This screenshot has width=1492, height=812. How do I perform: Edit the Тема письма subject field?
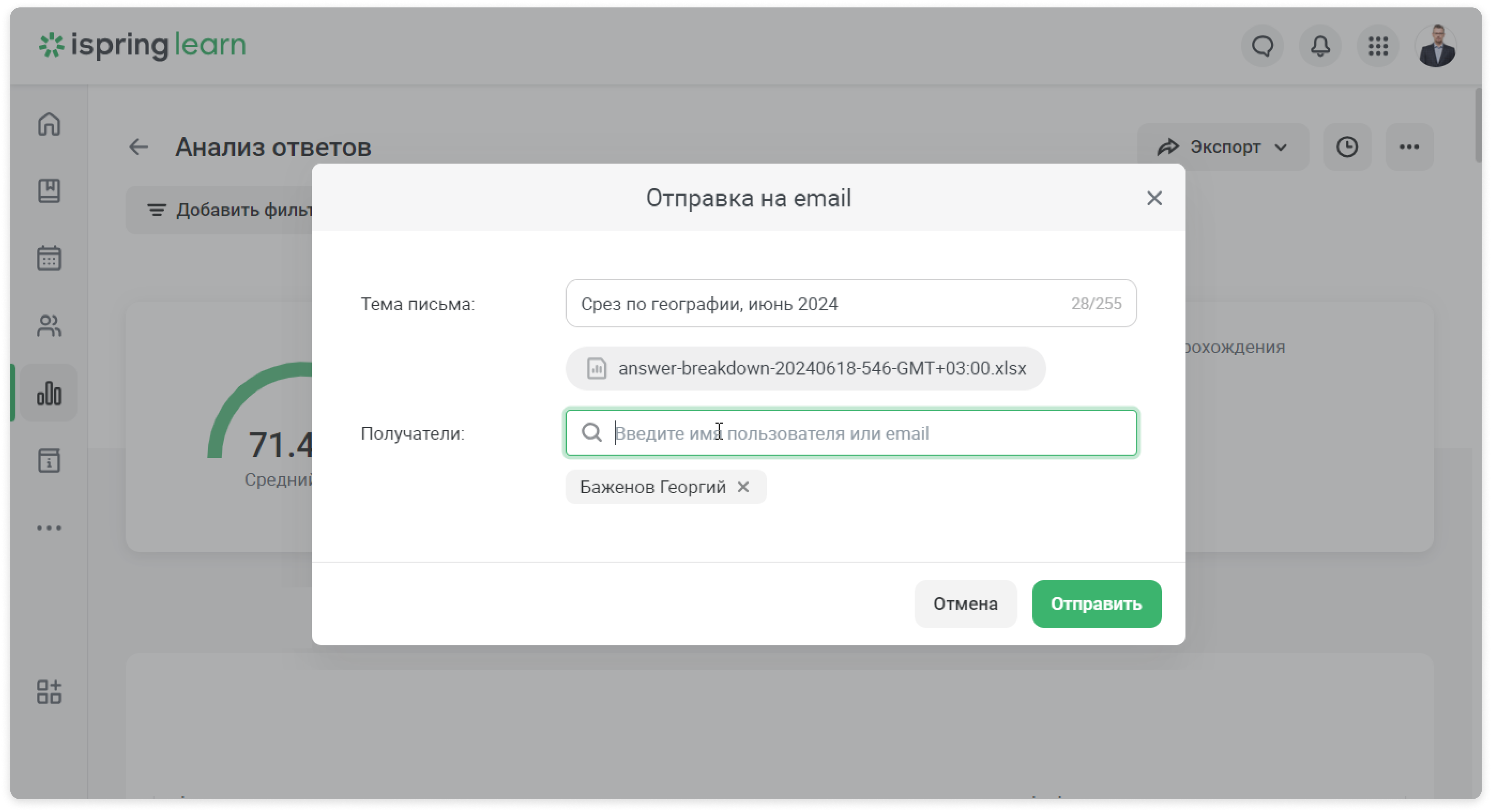coord(851,303)
